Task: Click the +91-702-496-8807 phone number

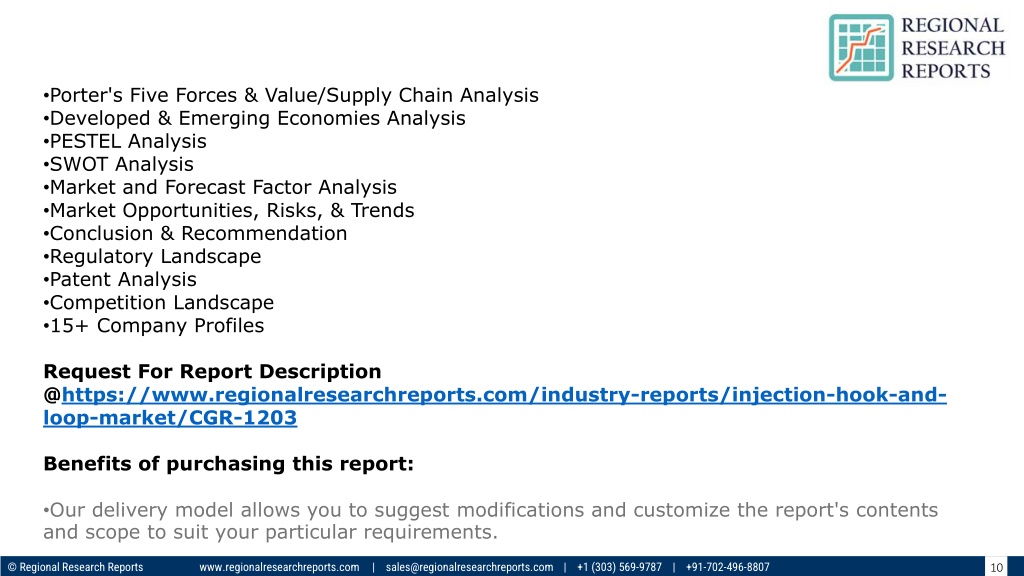Action: pyautogui.click(x=728, y=567)
